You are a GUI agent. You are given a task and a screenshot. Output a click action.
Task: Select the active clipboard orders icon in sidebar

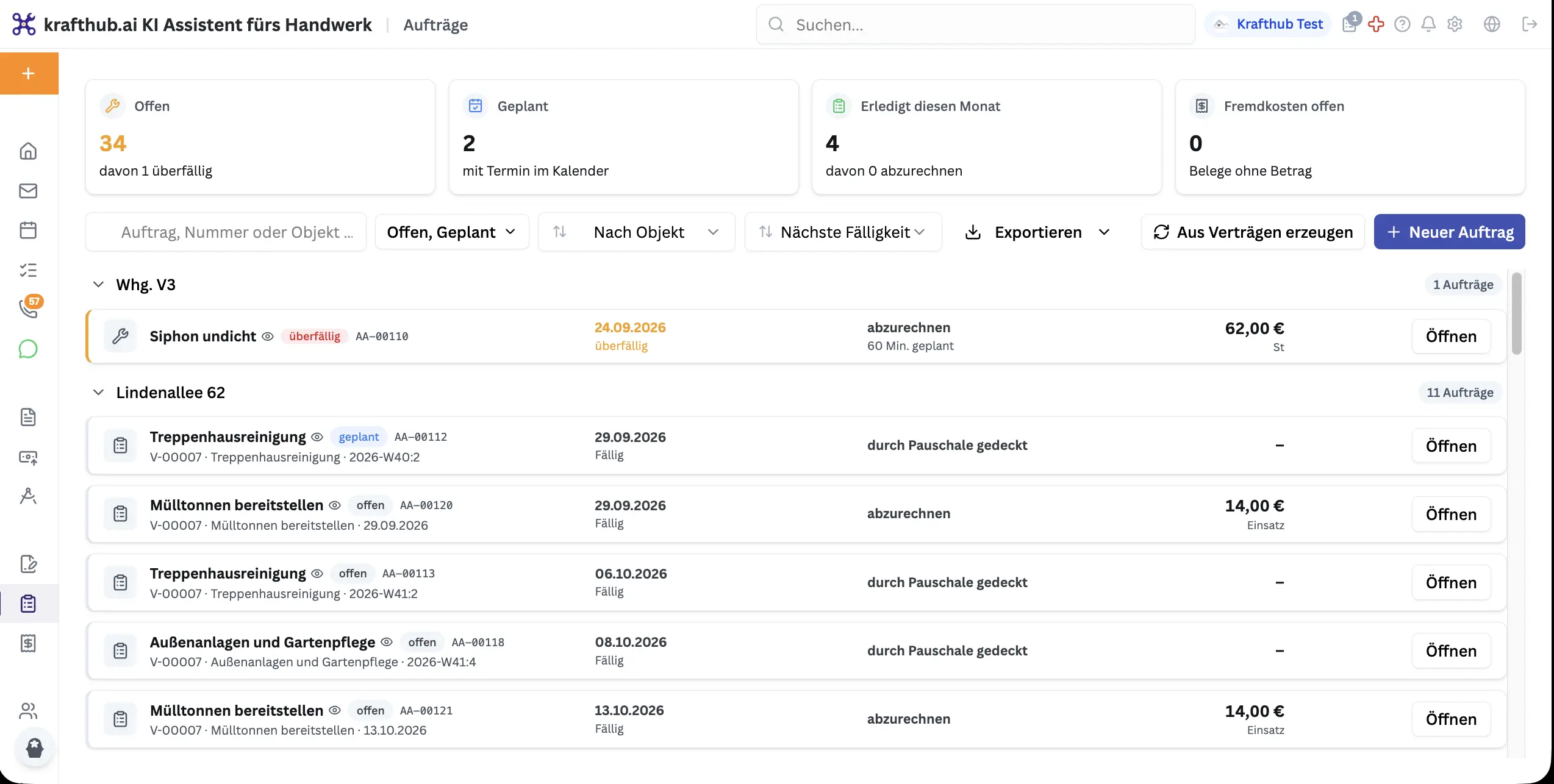coord(28,604)
